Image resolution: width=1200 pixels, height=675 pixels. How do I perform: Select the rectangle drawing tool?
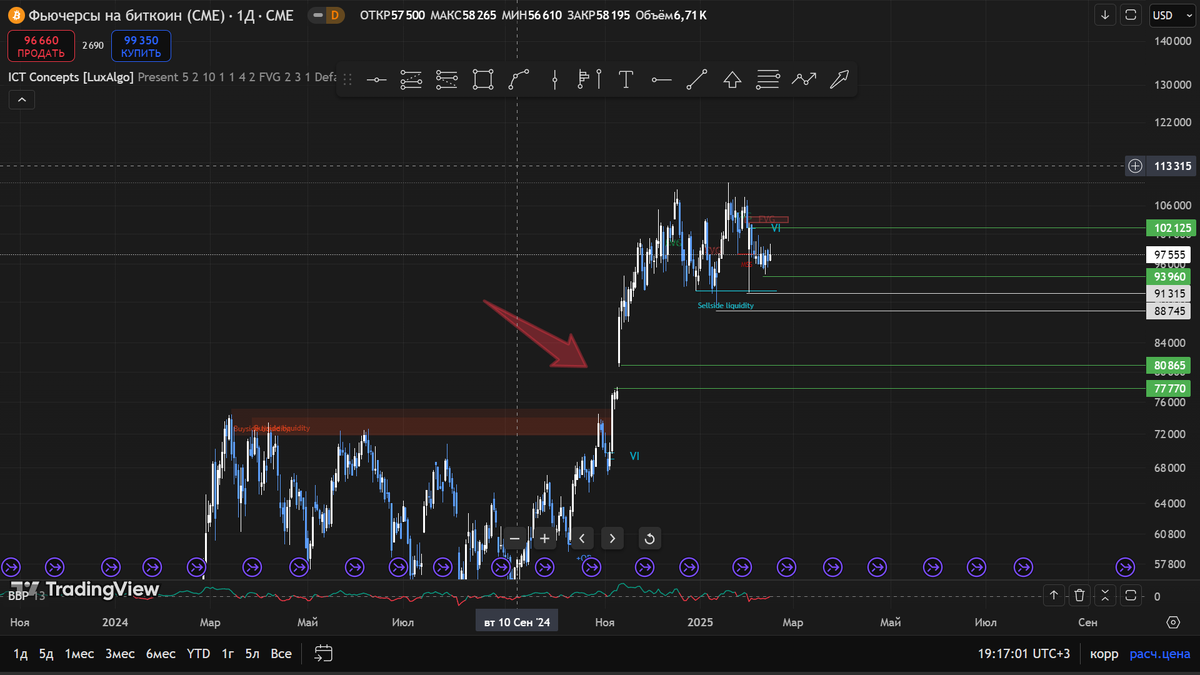[483, 80]
